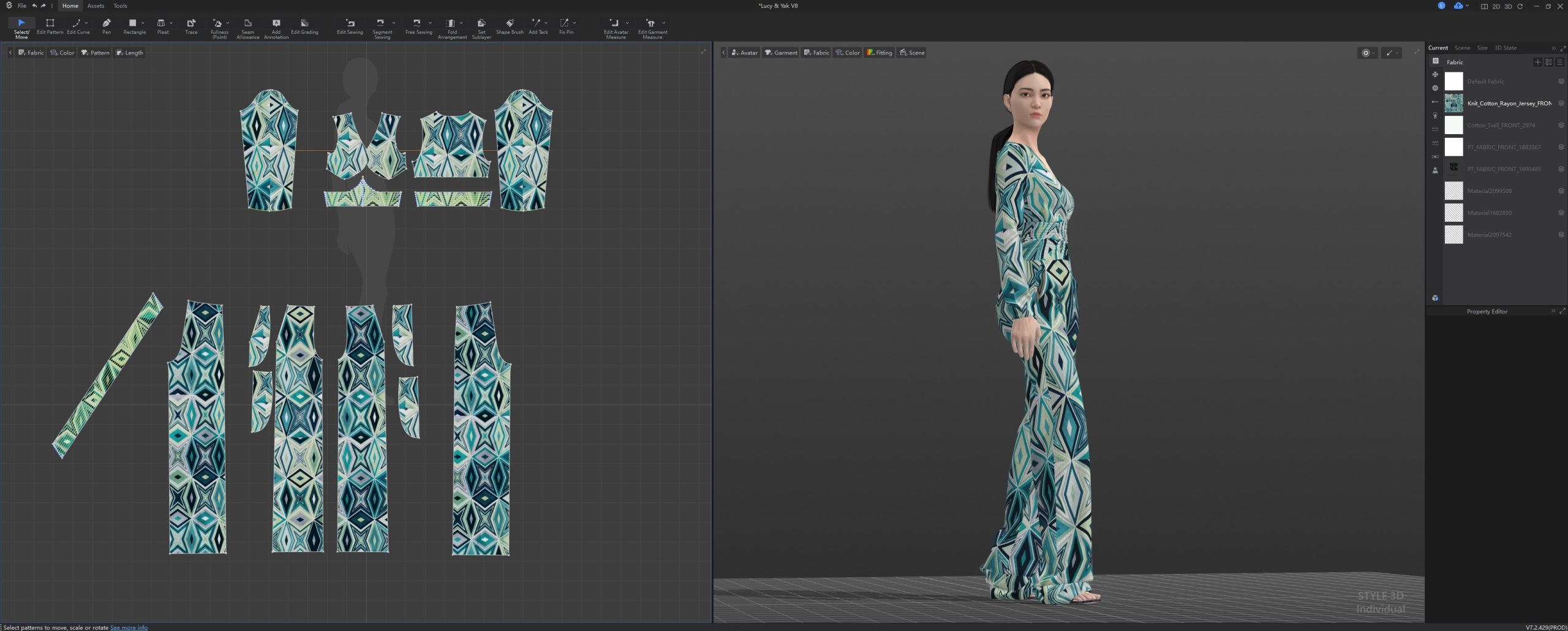1568x631 pixels.
Task: Expand the Free Sewing dropdown arrow
Action: click(x=430, y=23)
